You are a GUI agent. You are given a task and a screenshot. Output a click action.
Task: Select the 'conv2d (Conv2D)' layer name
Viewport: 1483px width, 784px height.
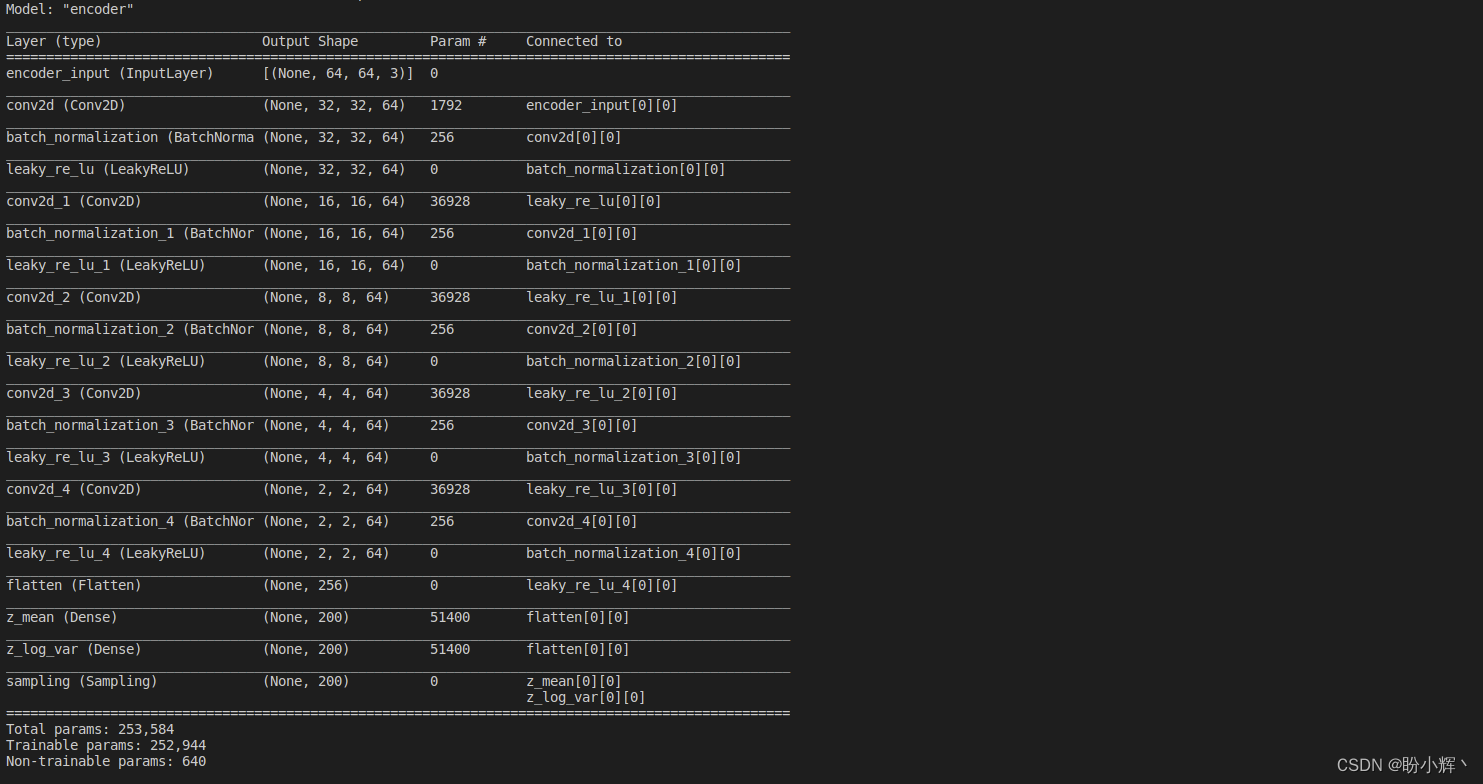click(x=66, y=105)
